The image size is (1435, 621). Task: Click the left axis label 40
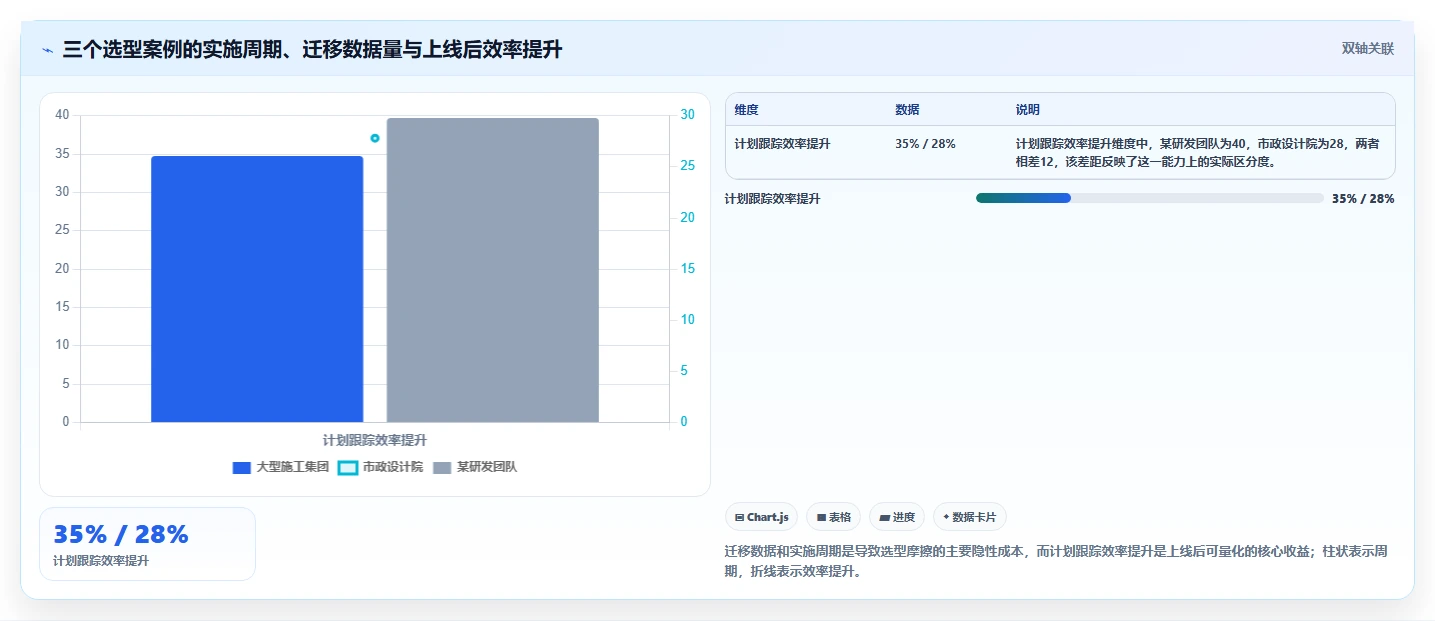click(62, 115)
